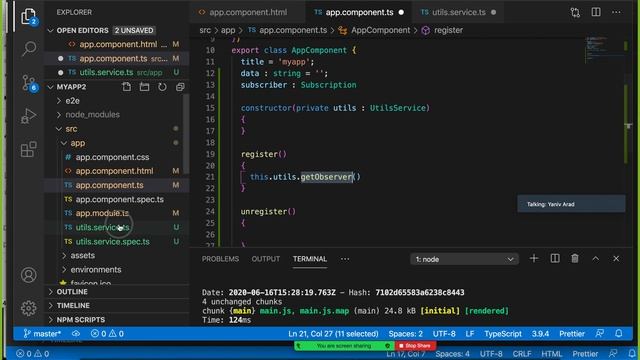The height and width of the screenshot is (360, 640).
Task: Maximize the terminal panel with chevron up
Action: [x=596, y=258]
